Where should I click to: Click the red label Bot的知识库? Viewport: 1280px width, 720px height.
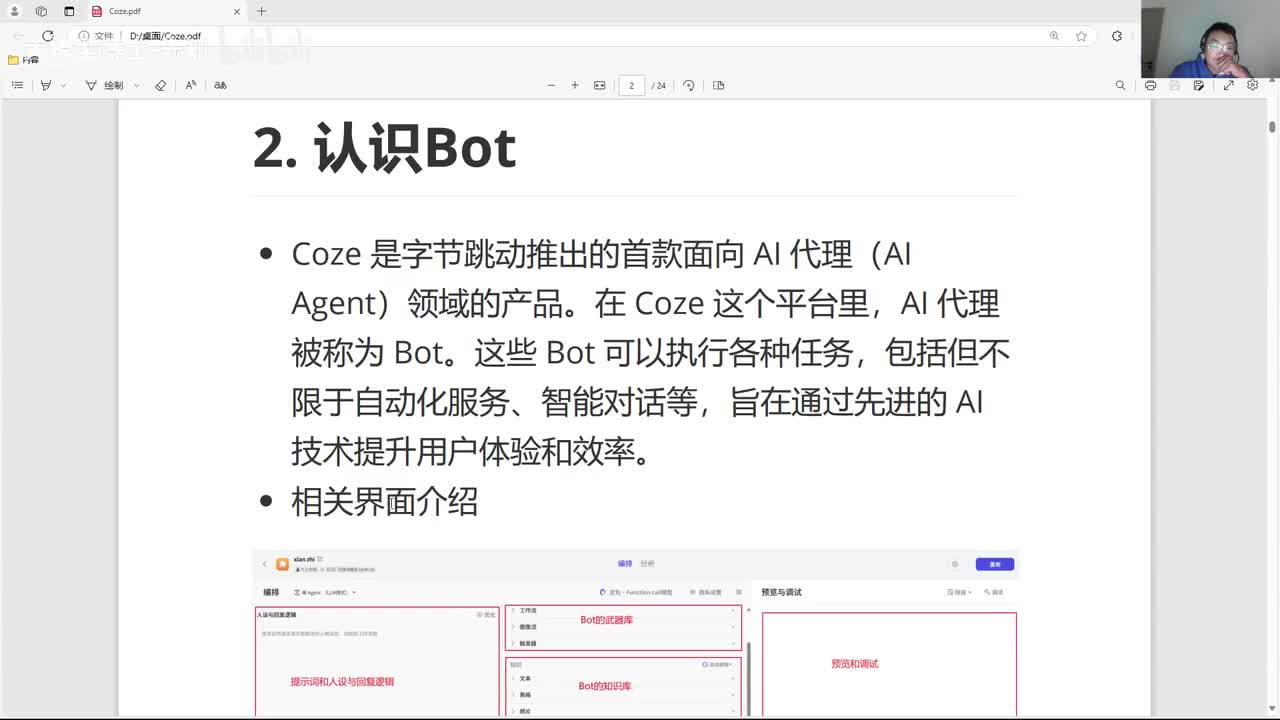[x=605, y=686]
